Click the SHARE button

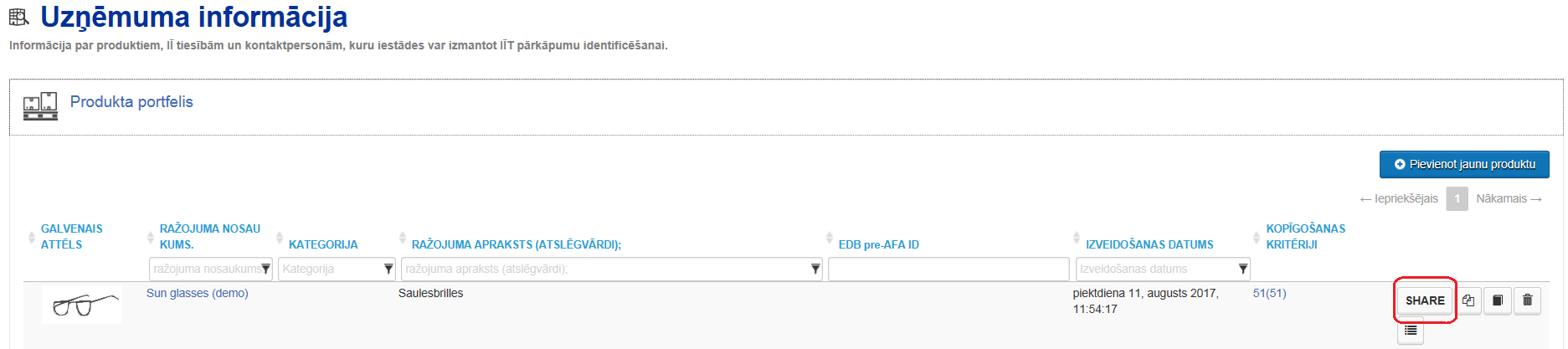pos(1425,300)
